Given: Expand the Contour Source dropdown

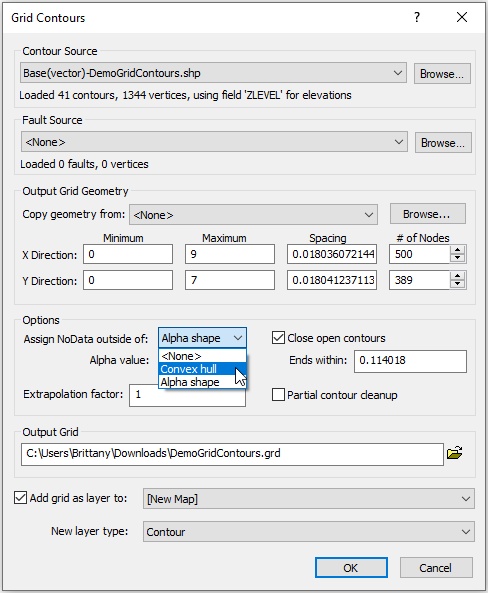Looking at the screenshot, I should [213, 73].
